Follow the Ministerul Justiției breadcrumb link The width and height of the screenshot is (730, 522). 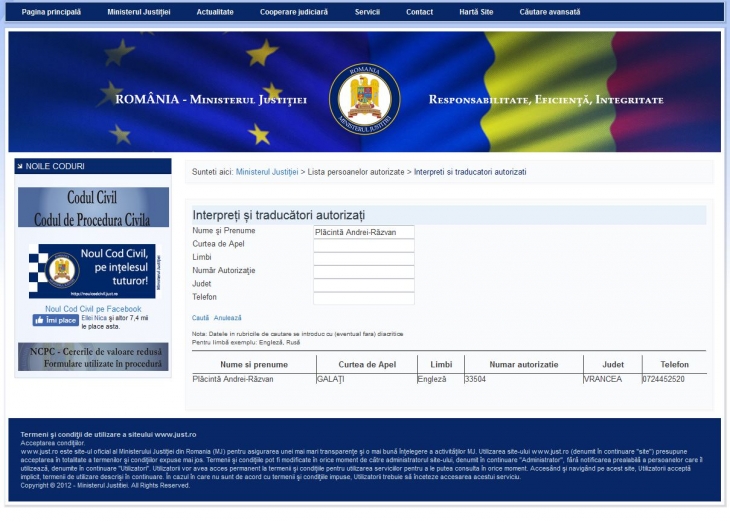267,172
